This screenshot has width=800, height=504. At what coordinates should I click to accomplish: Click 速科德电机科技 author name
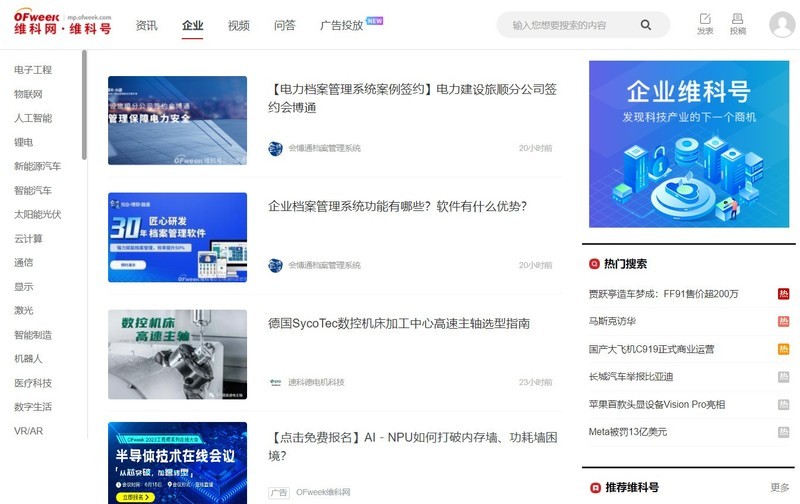[316, 382]
